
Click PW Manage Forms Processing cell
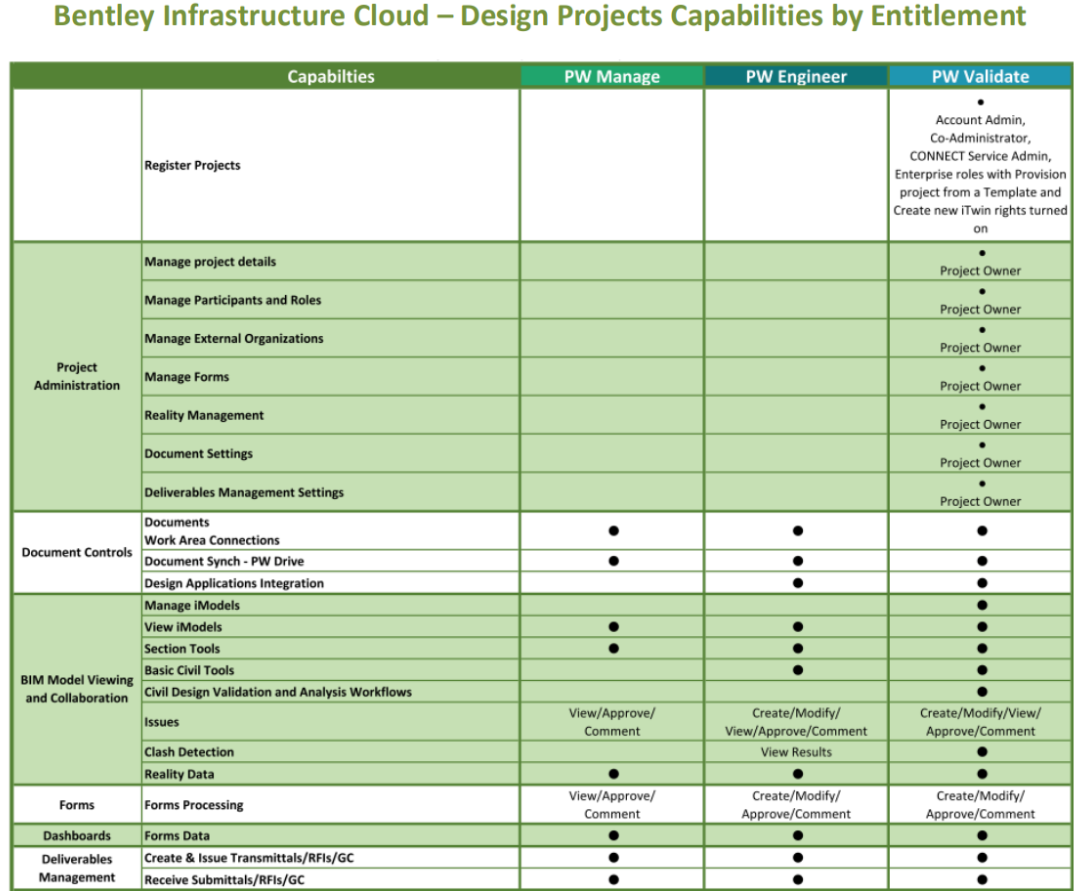pyautogui.click(x=612, y=805)
